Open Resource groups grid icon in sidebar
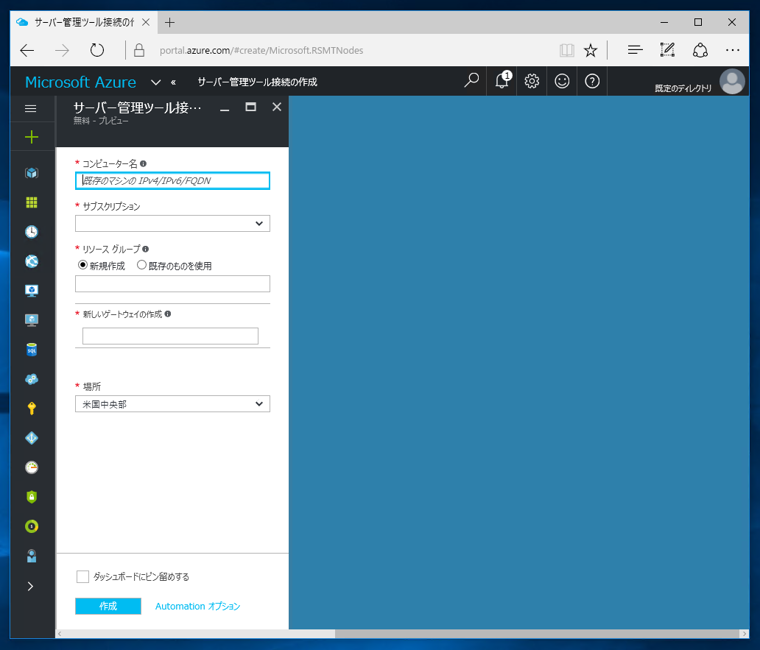 tap(32, 203)
